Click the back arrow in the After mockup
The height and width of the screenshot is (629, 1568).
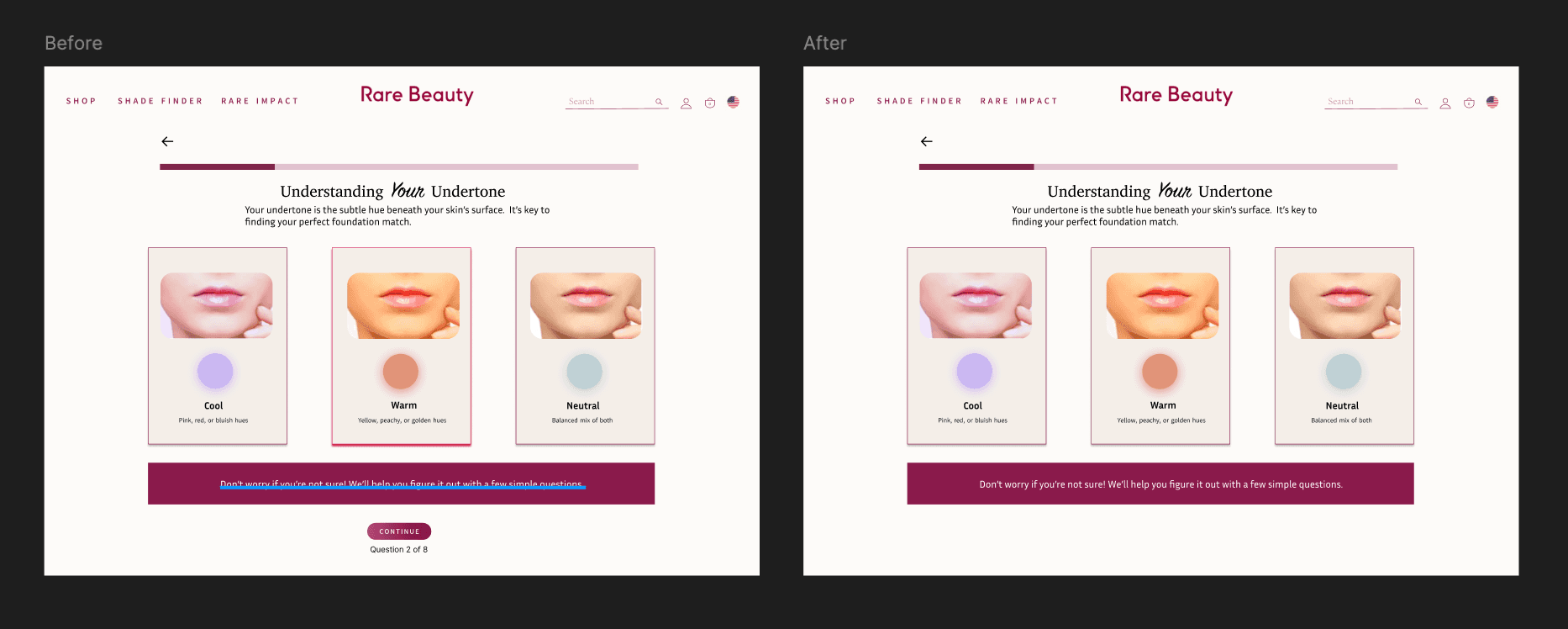tap(926, 141)
